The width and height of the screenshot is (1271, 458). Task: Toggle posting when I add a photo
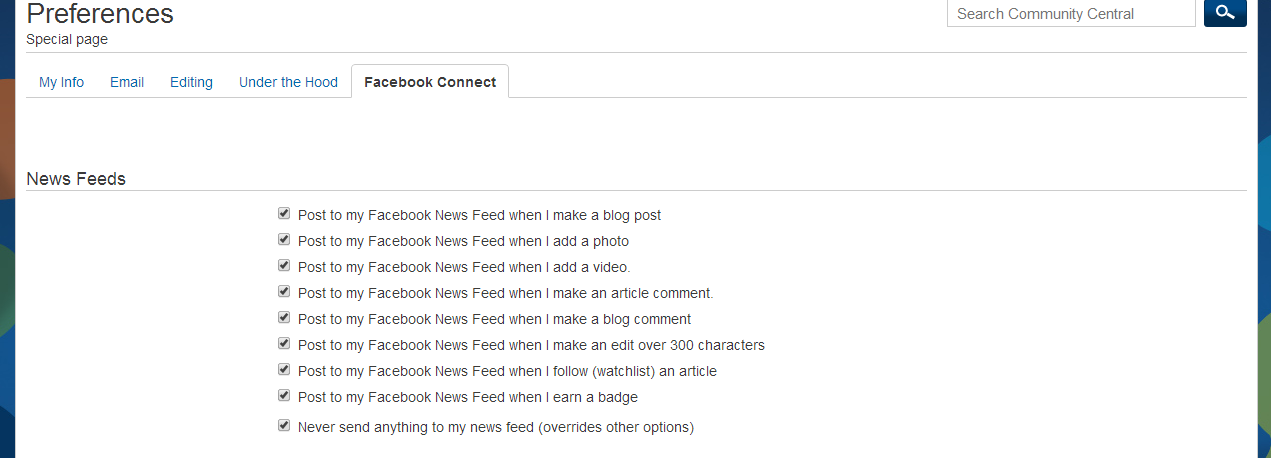click(x=284, y=240)
